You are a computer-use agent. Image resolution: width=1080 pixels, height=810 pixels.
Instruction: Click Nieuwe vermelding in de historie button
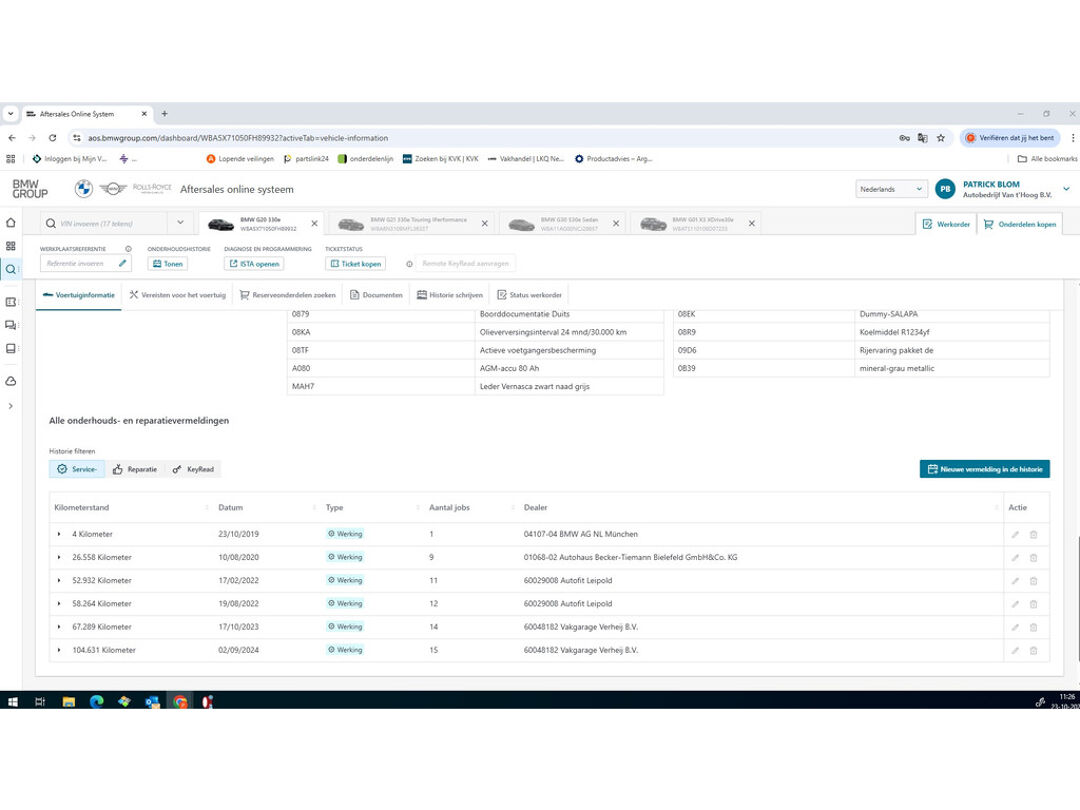tap(984, 469)
